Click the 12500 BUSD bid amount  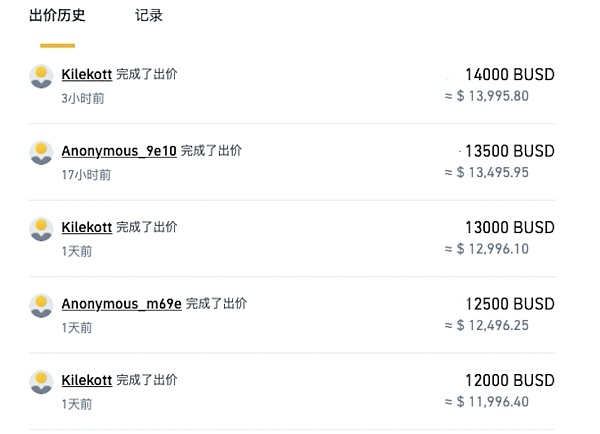(509, 304)
